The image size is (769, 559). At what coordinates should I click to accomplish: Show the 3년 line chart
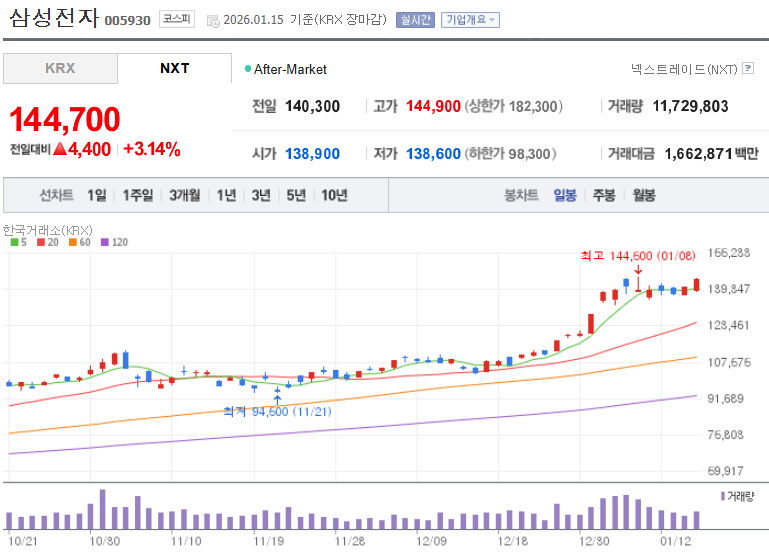point(261,195)
